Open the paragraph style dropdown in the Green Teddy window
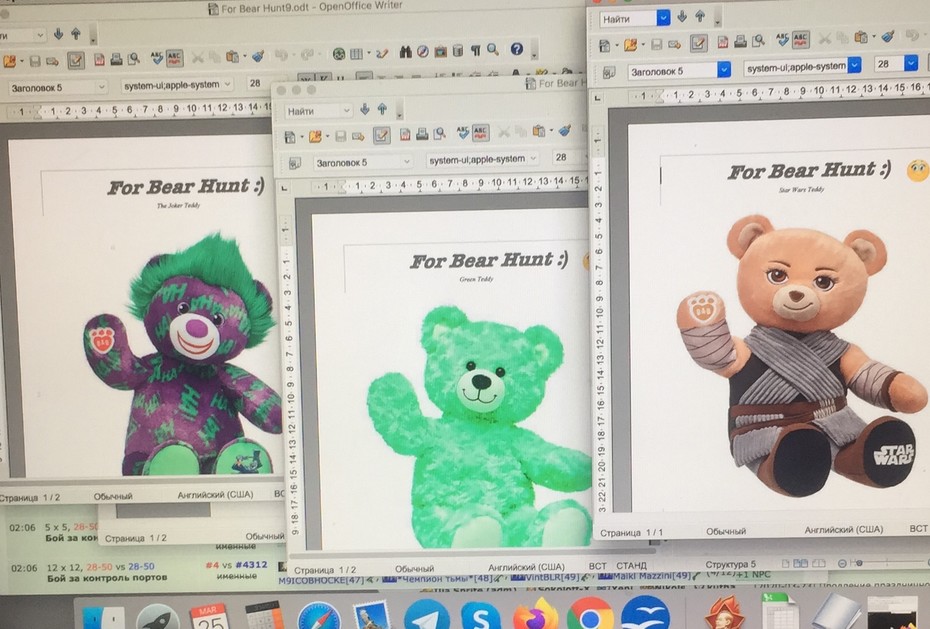Viewport: 930px width, 629px height. tap(406, 161)
